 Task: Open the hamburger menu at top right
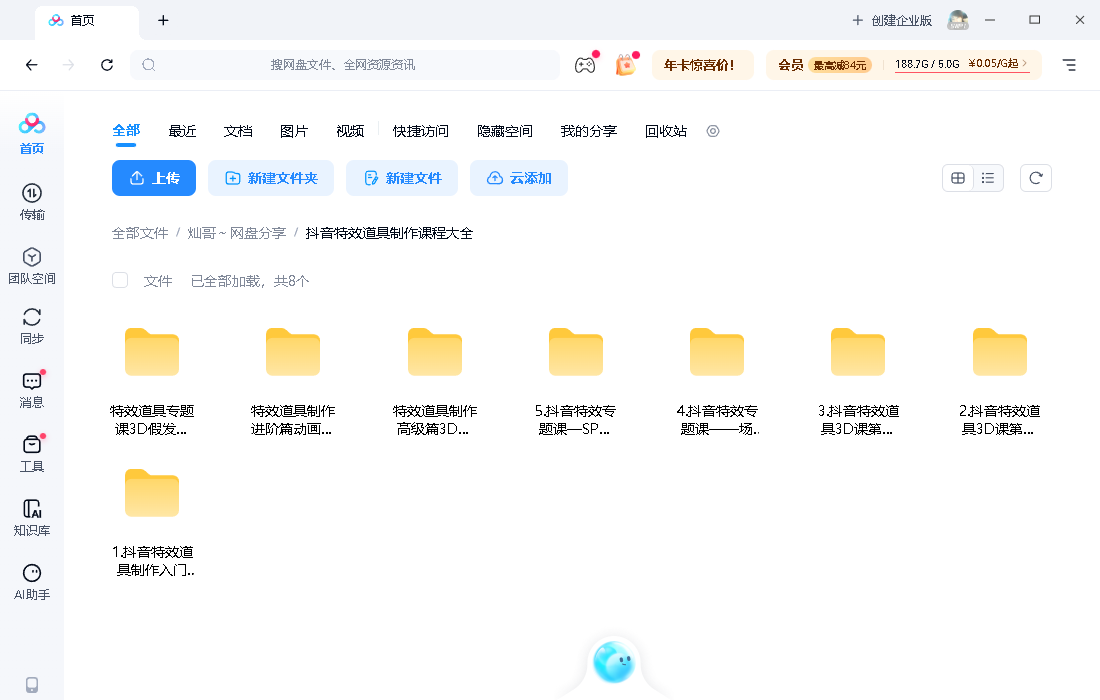pyautogui.click(x=1069, y=65)
